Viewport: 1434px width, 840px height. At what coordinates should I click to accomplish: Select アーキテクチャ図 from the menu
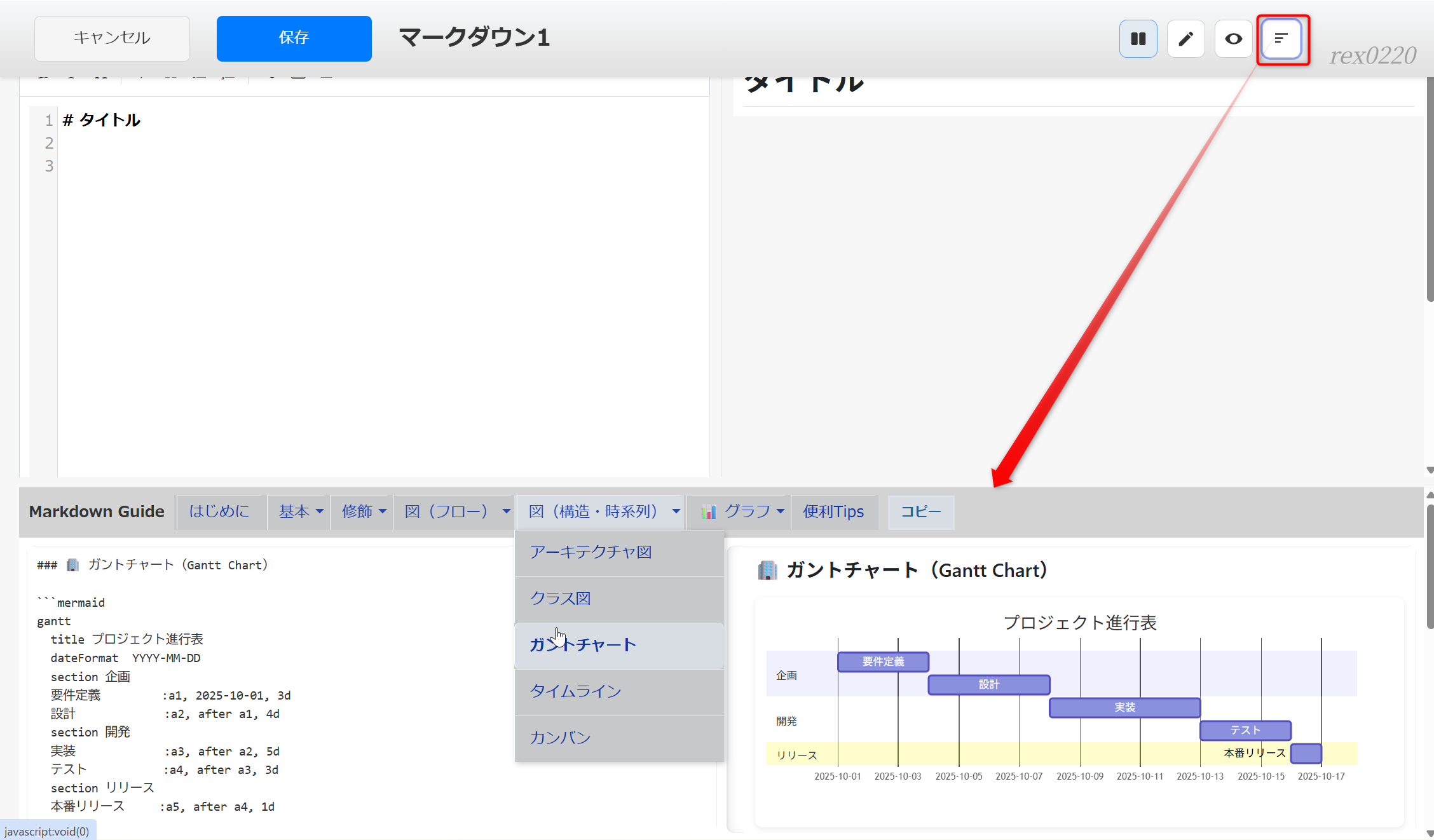(591, 552)
